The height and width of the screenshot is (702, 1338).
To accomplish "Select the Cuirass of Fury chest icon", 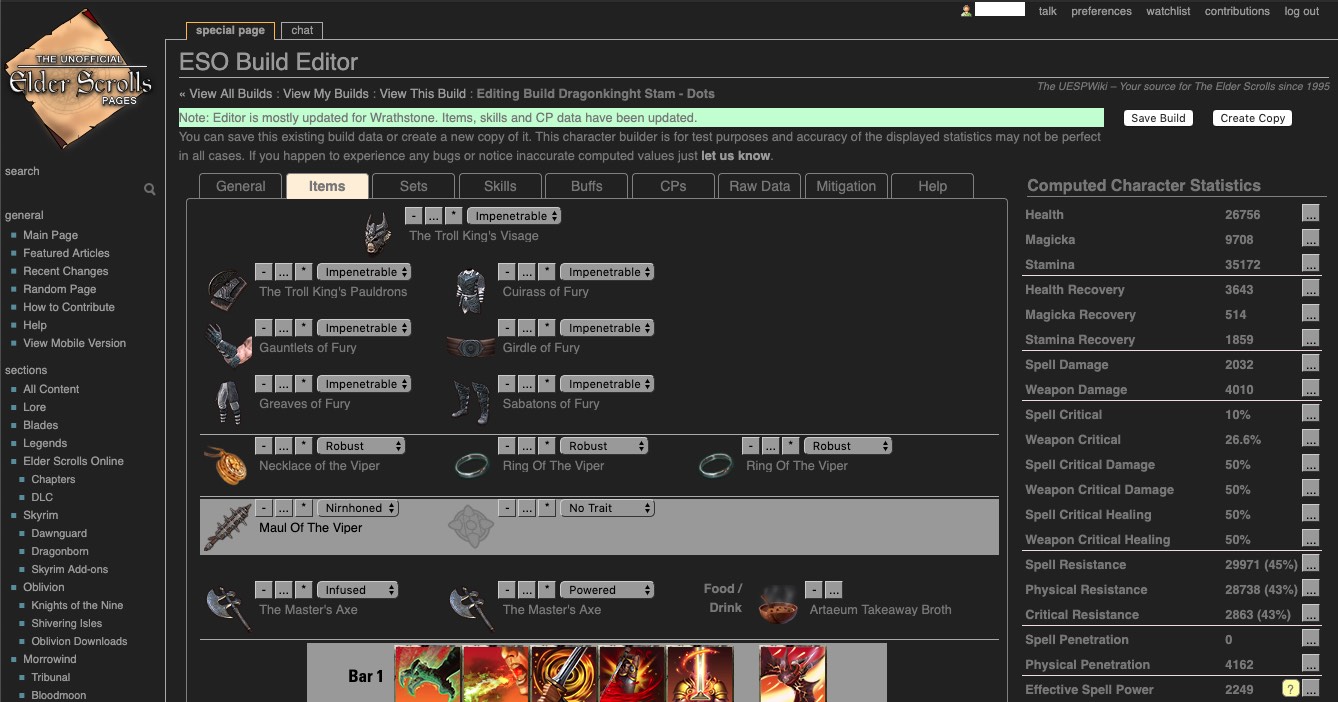I will coord(470,290).
